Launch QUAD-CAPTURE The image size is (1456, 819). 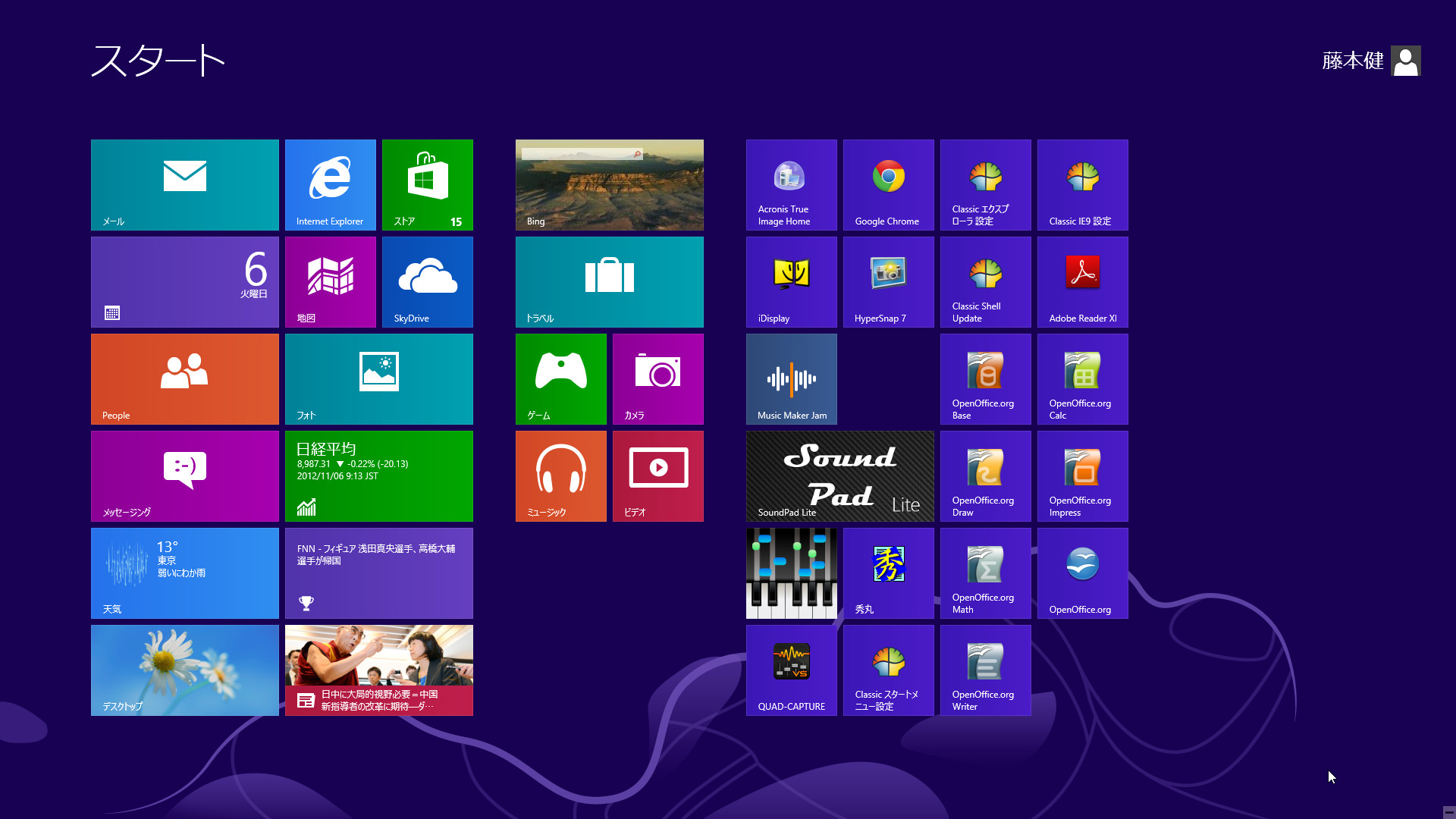tap(792, 670)
